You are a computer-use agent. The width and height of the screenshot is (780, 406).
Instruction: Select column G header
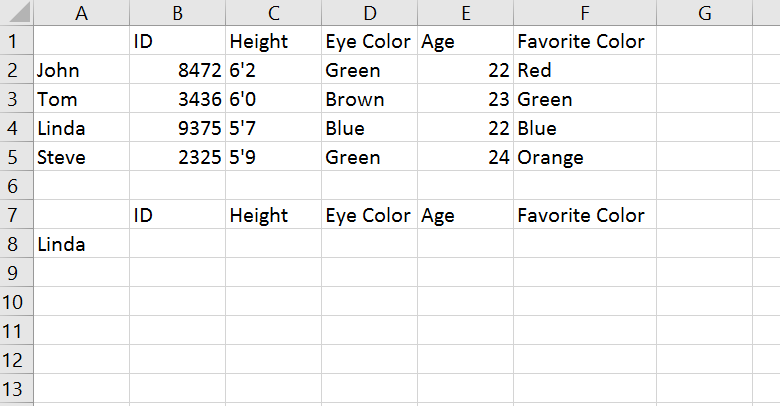[704, 12]
